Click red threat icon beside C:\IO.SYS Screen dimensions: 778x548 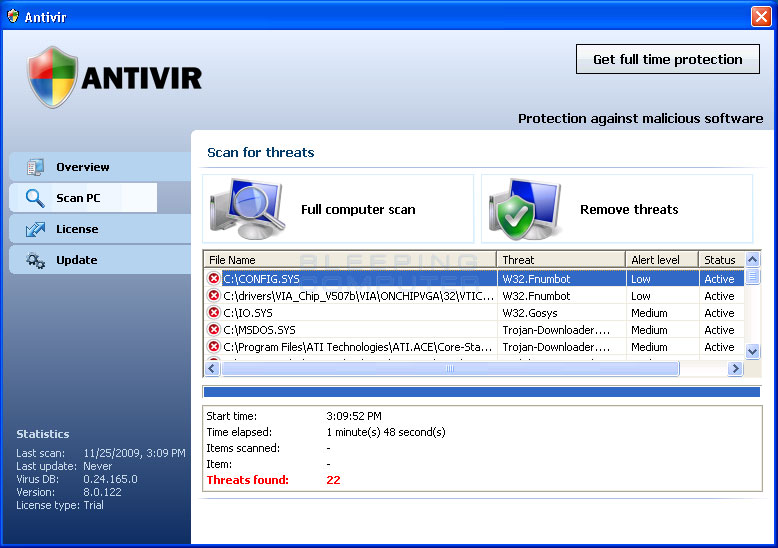pyautogui.click(x=213, y=313)
